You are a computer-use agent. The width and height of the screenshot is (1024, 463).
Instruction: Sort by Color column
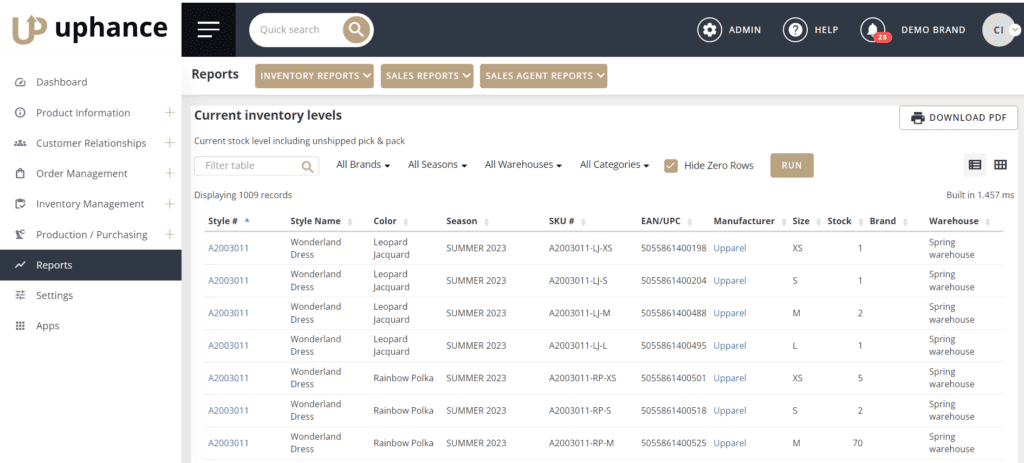point(391,221)
